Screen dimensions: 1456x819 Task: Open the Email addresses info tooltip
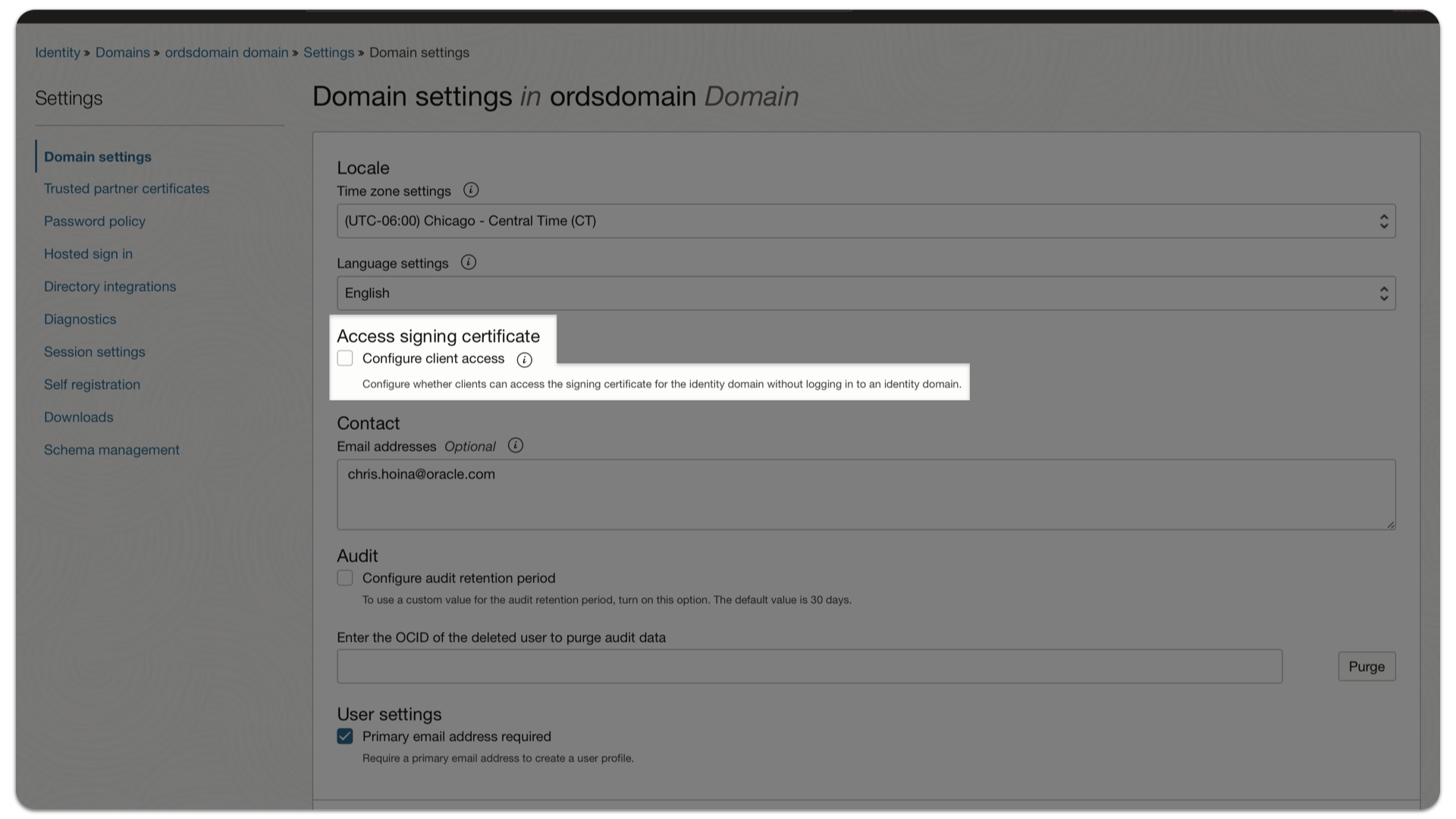coord(515,446)
